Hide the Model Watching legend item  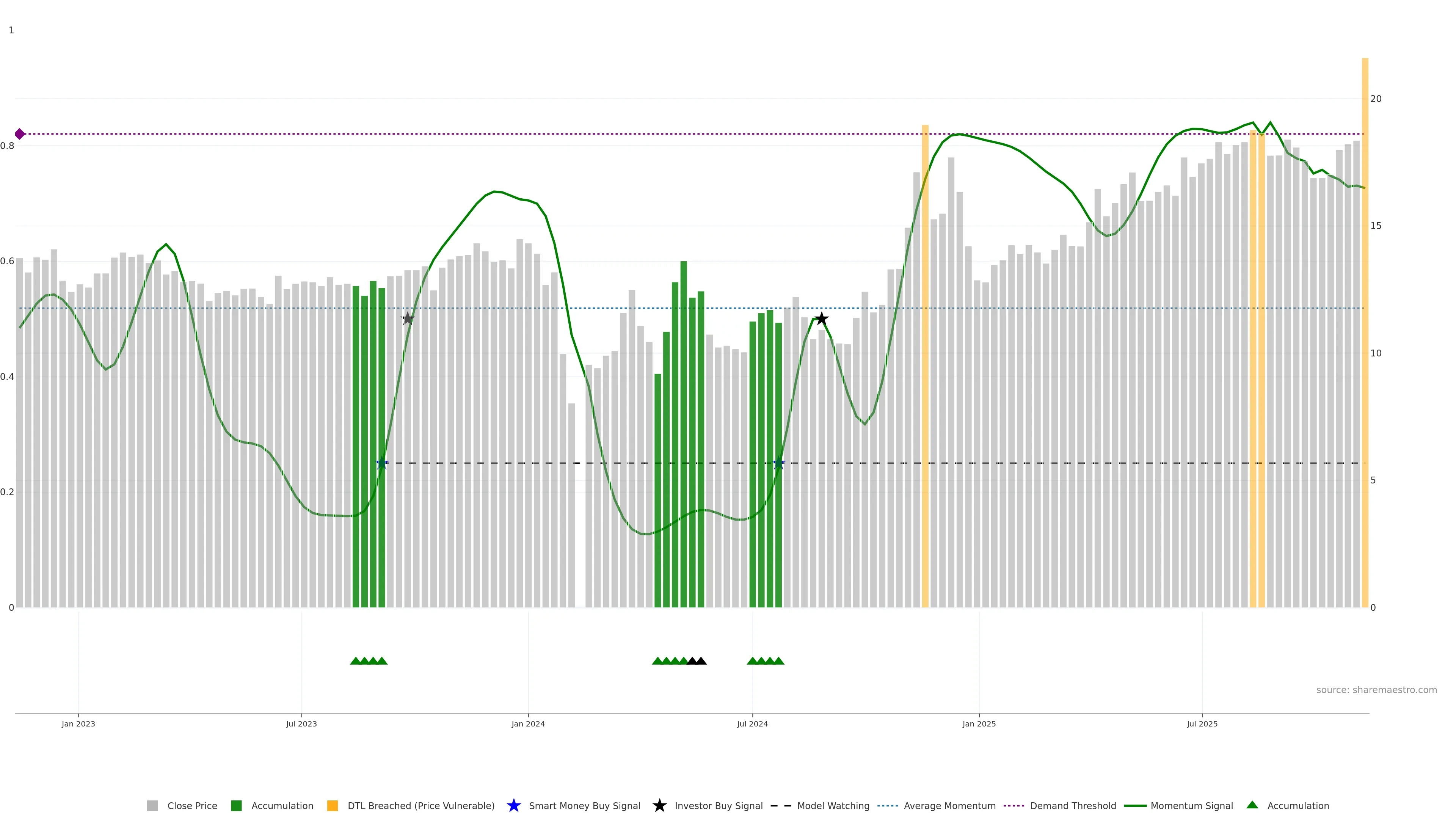[833, 805]
